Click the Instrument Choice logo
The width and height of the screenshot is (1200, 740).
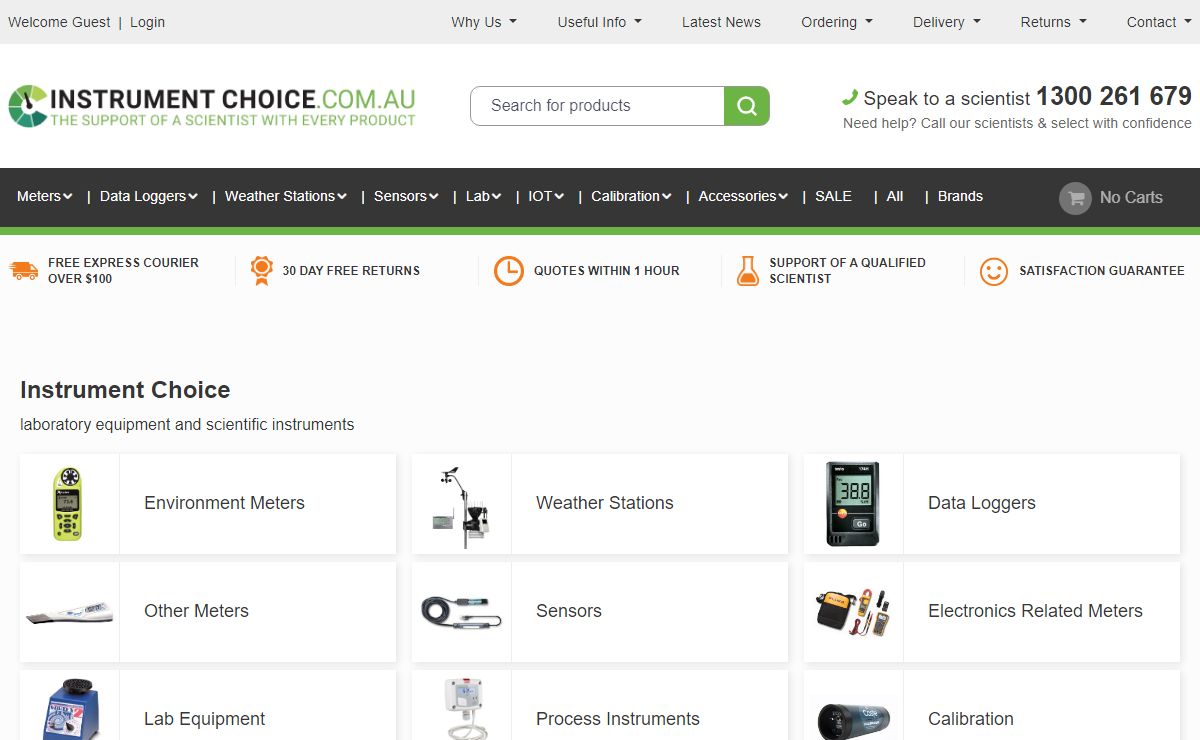(212, 106)
